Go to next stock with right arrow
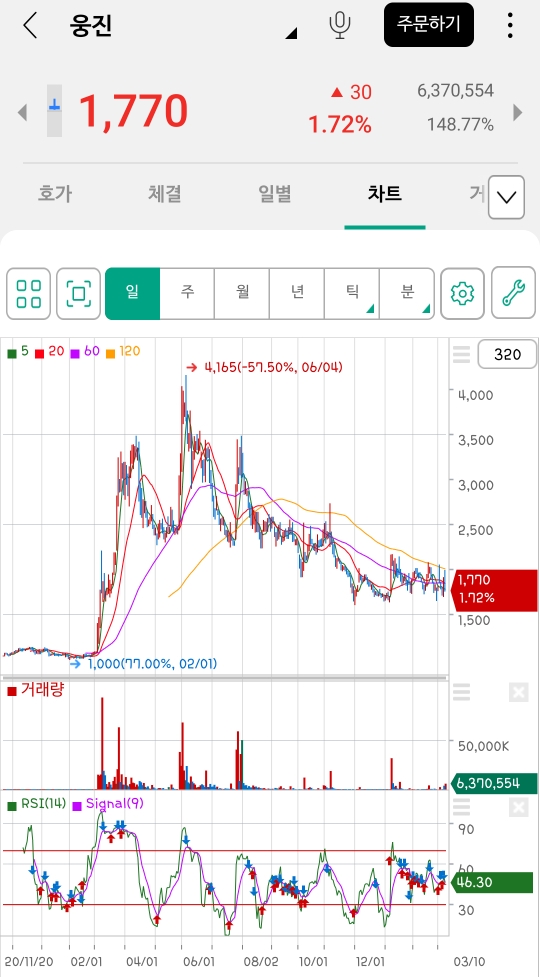The height and width of the screenshot is (977, 540). pyautogui.click(x=518, y=113)
